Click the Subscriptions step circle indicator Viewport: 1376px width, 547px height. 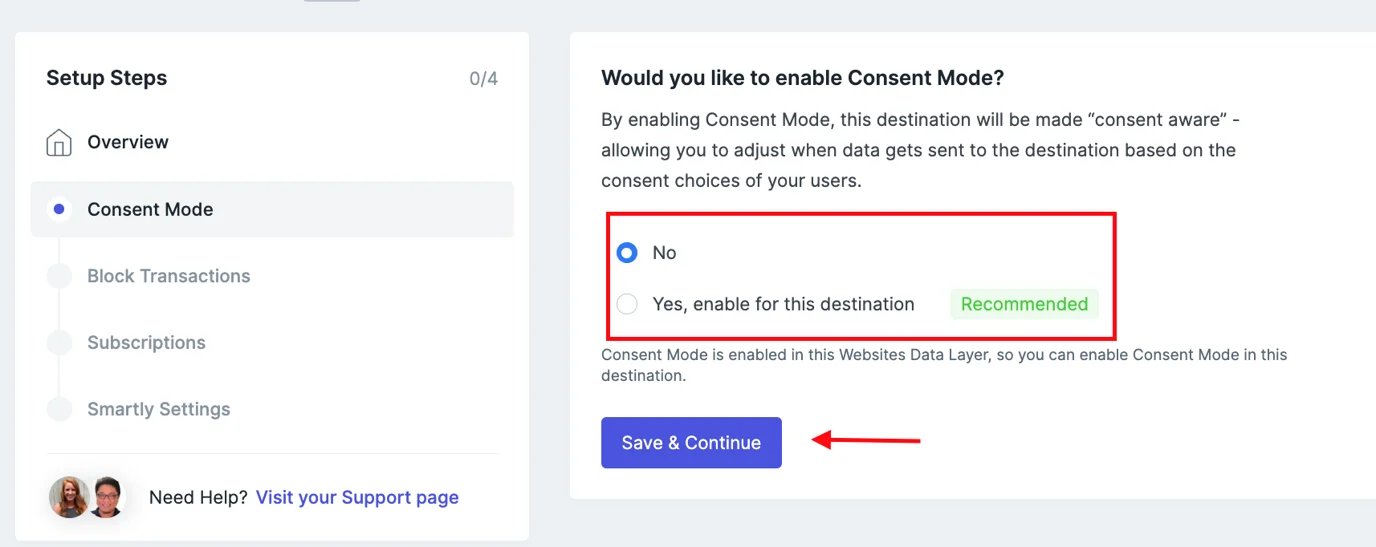59,343
